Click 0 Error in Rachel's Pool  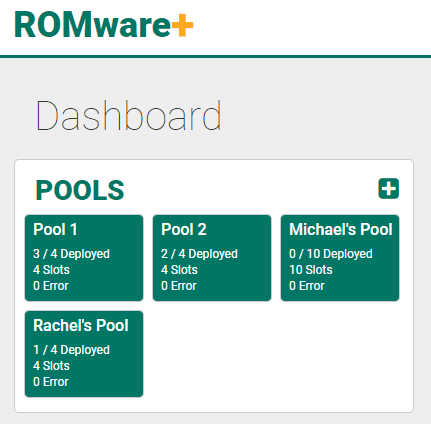[x=51, y=382]
